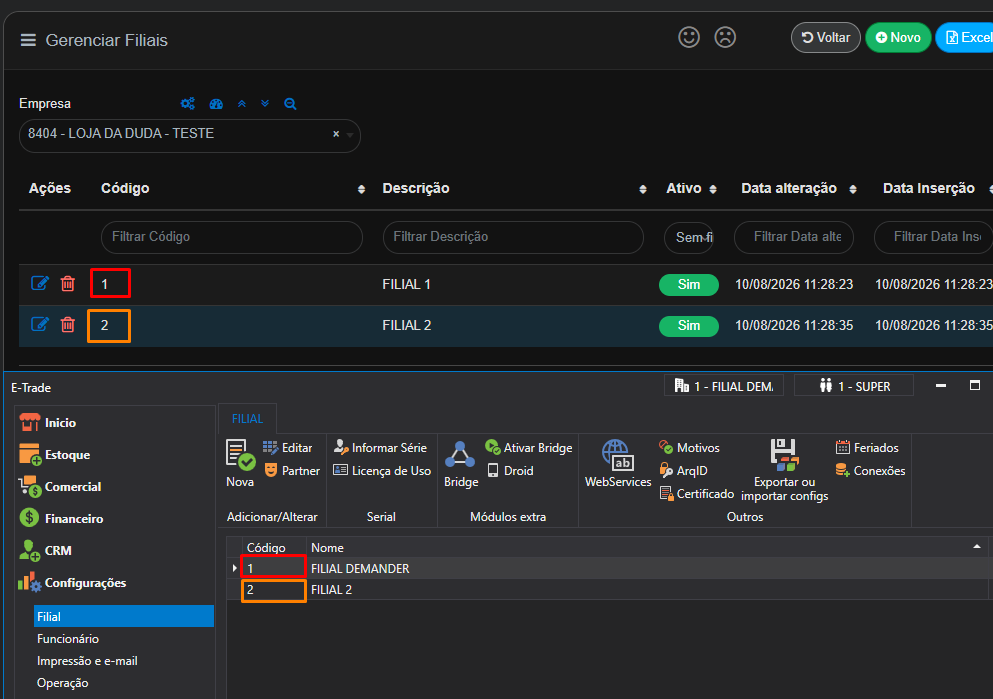Toggle the Sim active badge for FILIAL 1
The height and width of the screenshot is (699, 993).
tap(689, 285)
